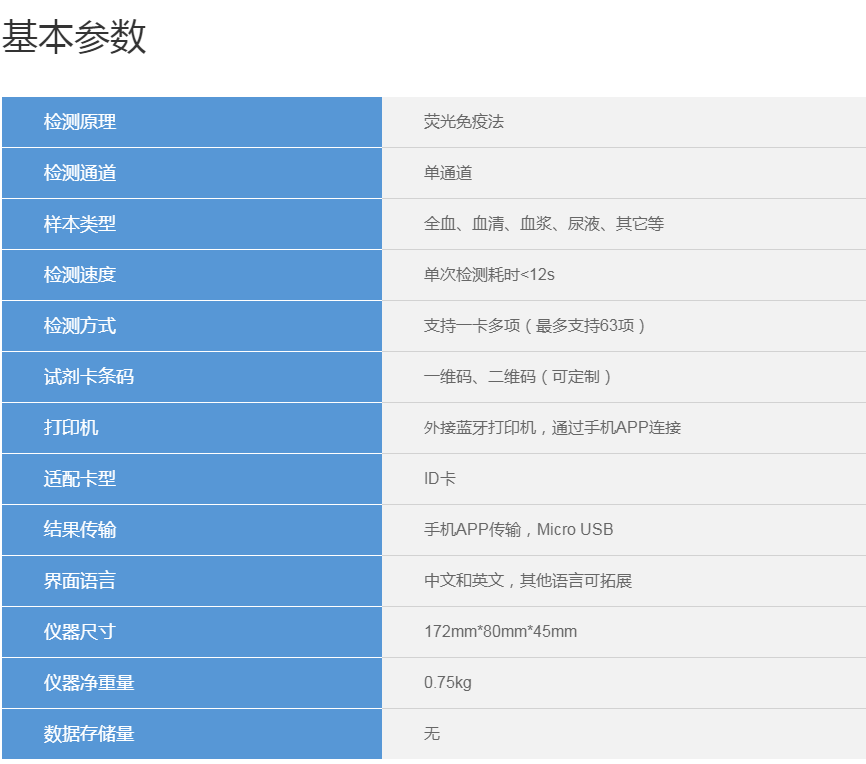Click the 界面语言 label

[80, 581]
